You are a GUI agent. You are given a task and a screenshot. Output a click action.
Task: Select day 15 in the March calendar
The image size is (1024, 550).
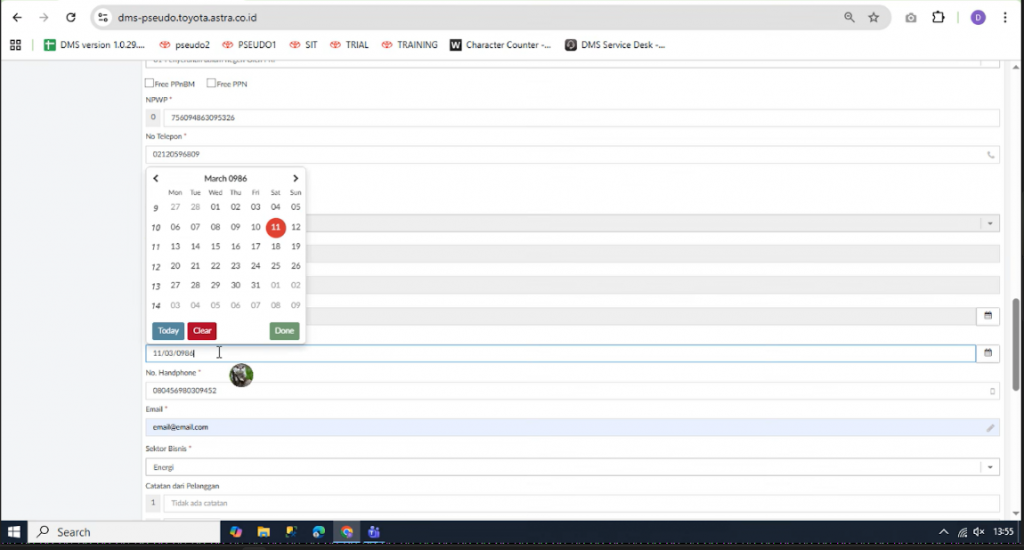pos(215,246)
